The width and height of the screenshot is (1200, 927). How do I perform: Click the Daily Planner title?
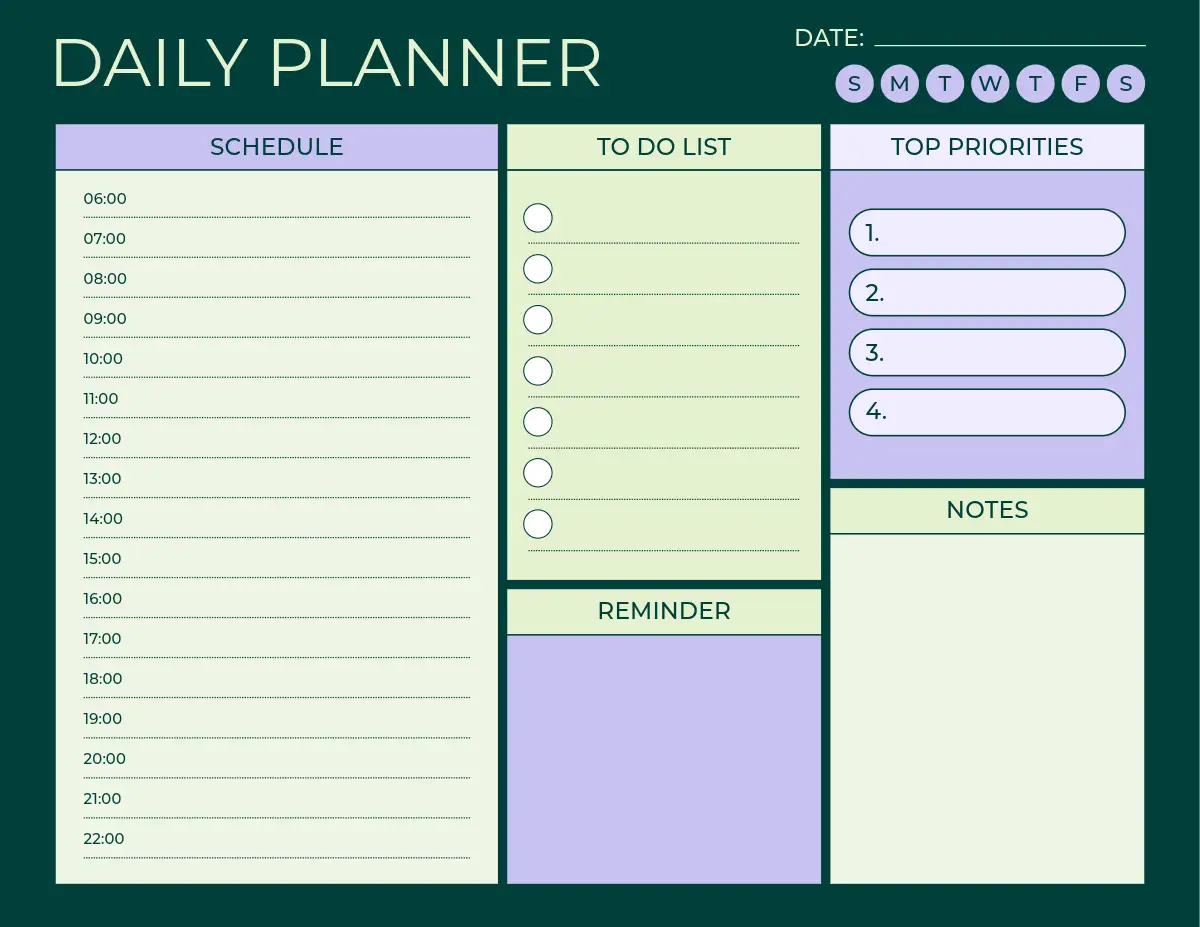[327, 64]
